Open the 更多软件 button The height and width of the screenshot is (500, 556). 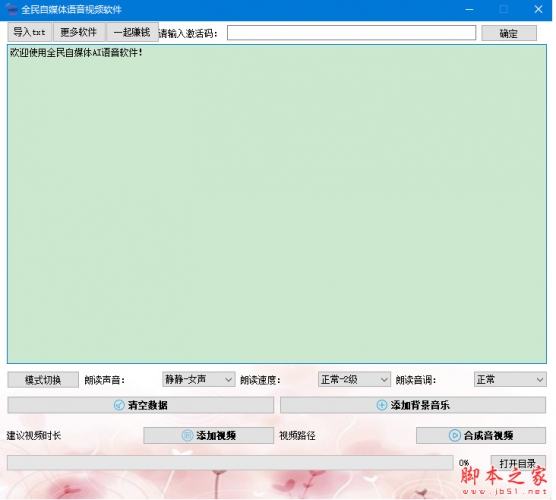79,32
